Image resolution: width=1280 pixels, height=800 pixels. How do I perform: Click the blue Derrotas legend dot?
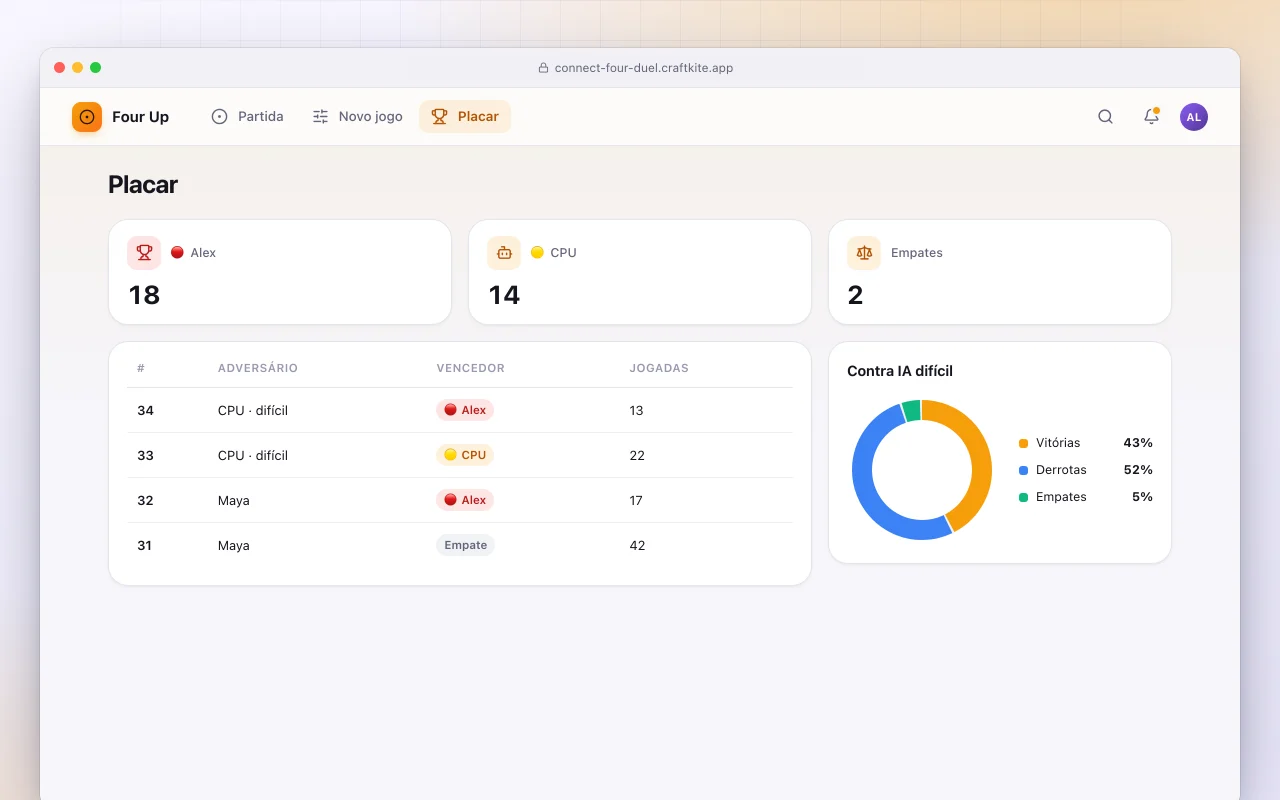click(1023, 470)
